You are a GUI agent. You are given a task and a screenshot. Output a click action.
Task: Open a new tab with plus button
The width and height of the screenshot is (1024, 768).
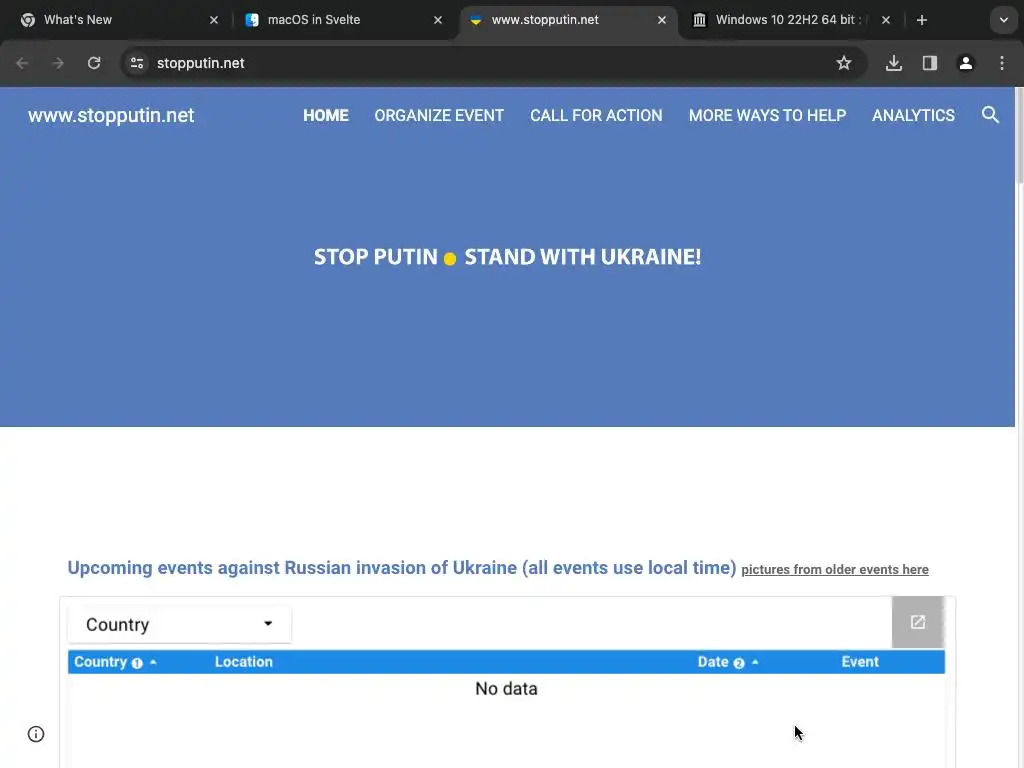pyautogui.click(x=921, y=20)
